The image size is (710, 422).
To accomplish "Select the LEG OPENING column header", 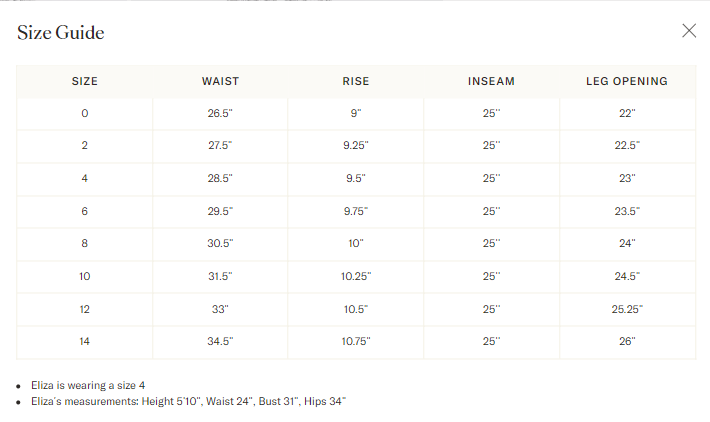I will tap(627, 81).
